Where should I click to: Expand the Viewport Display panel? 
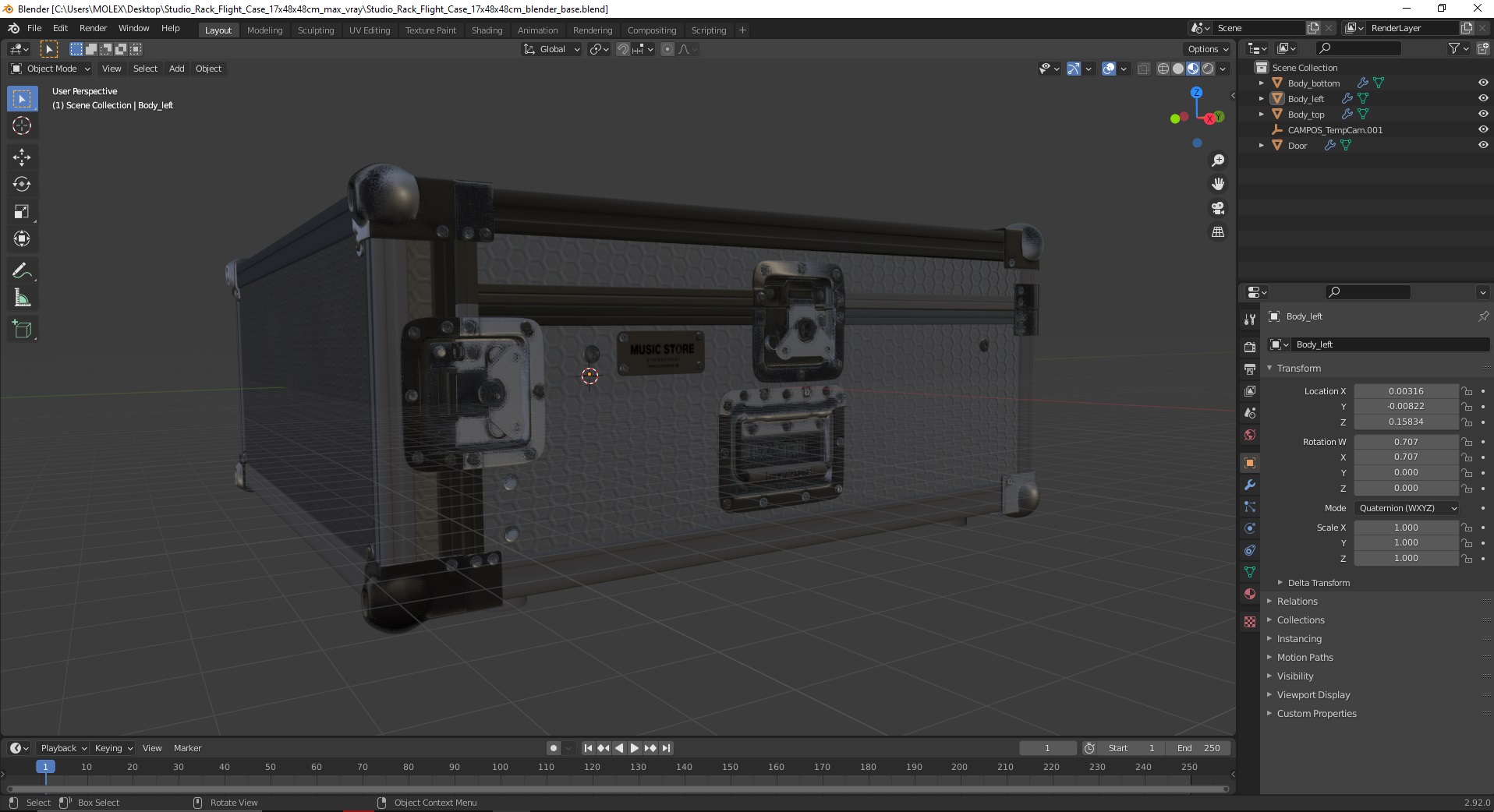pyautogui.click(x=1313, y=695)
